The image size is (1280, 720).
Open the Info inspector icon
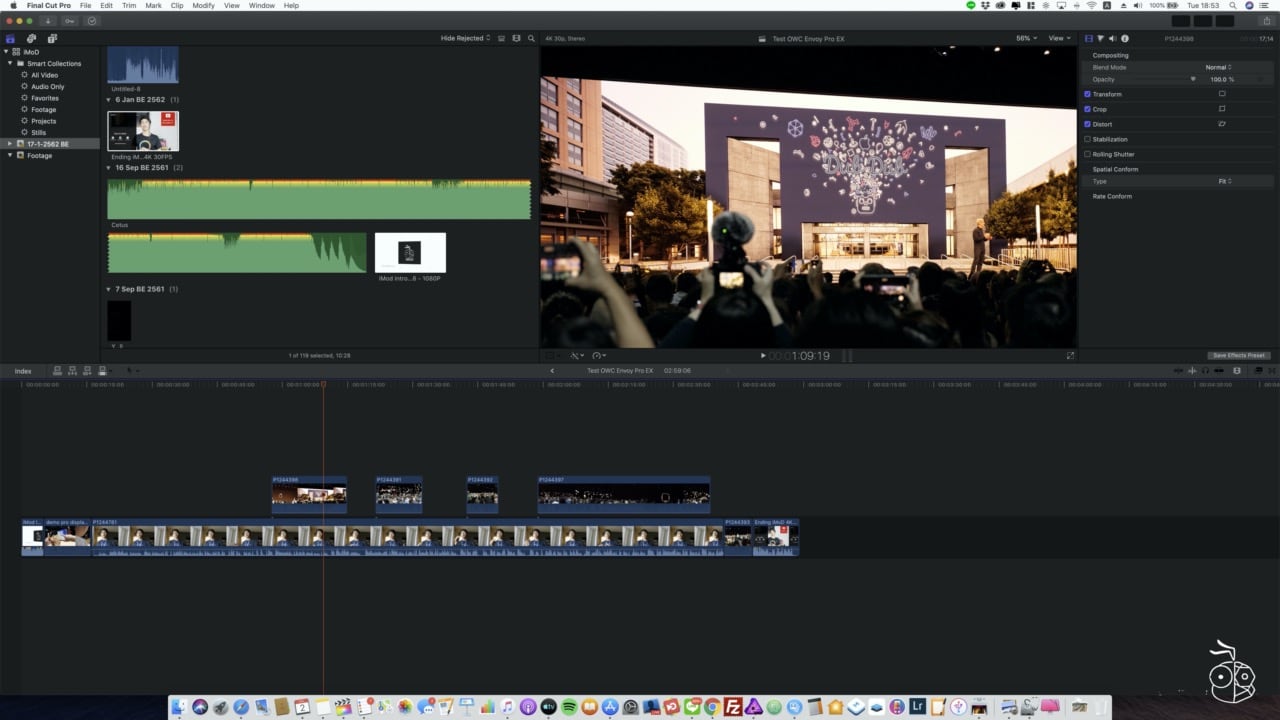[1124, 38]
